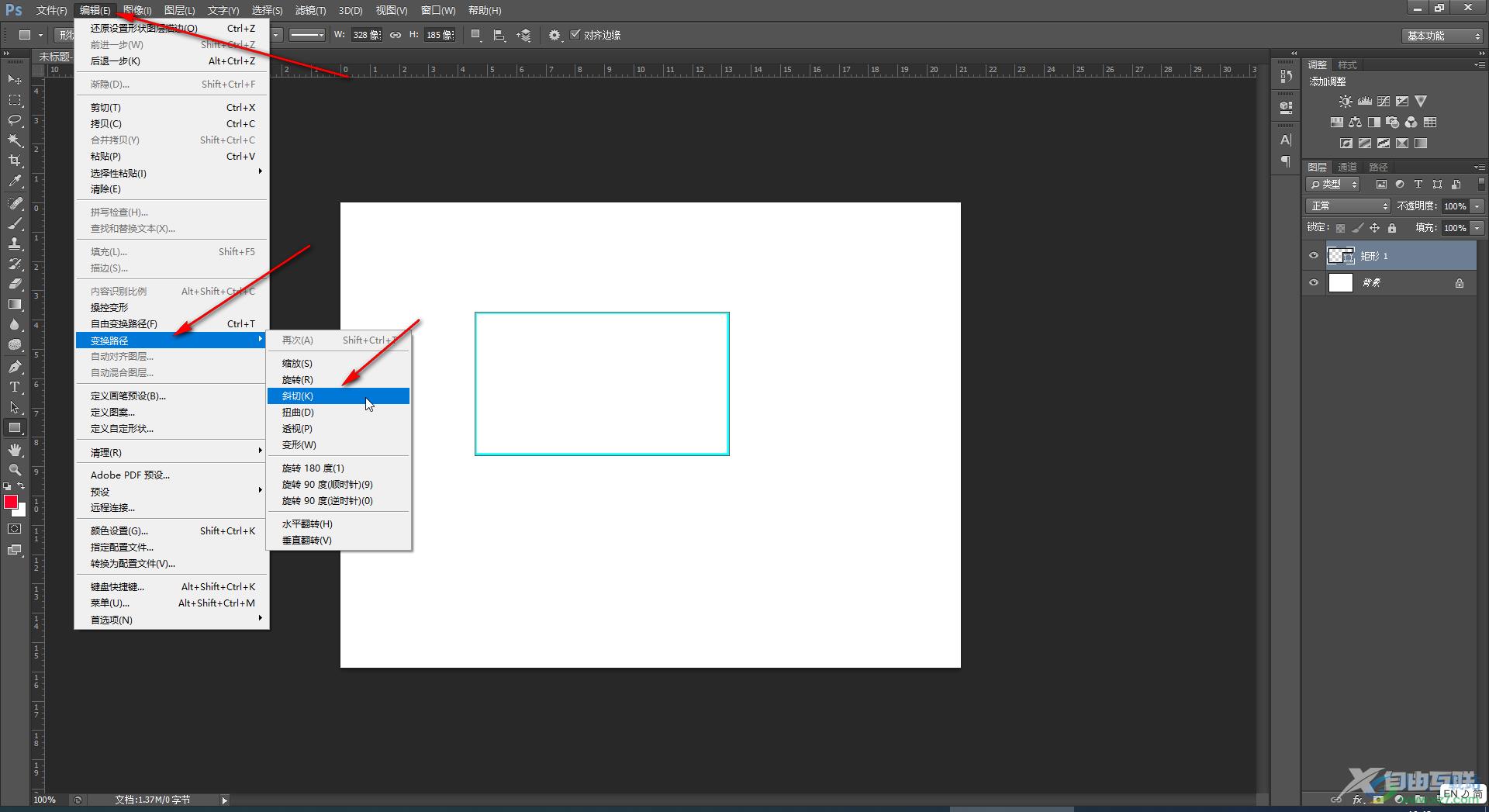The width and height of the screenshot is (1489, 812).
Task: Open the fill dropdown arrow
Action: (x=1477, y=228)
